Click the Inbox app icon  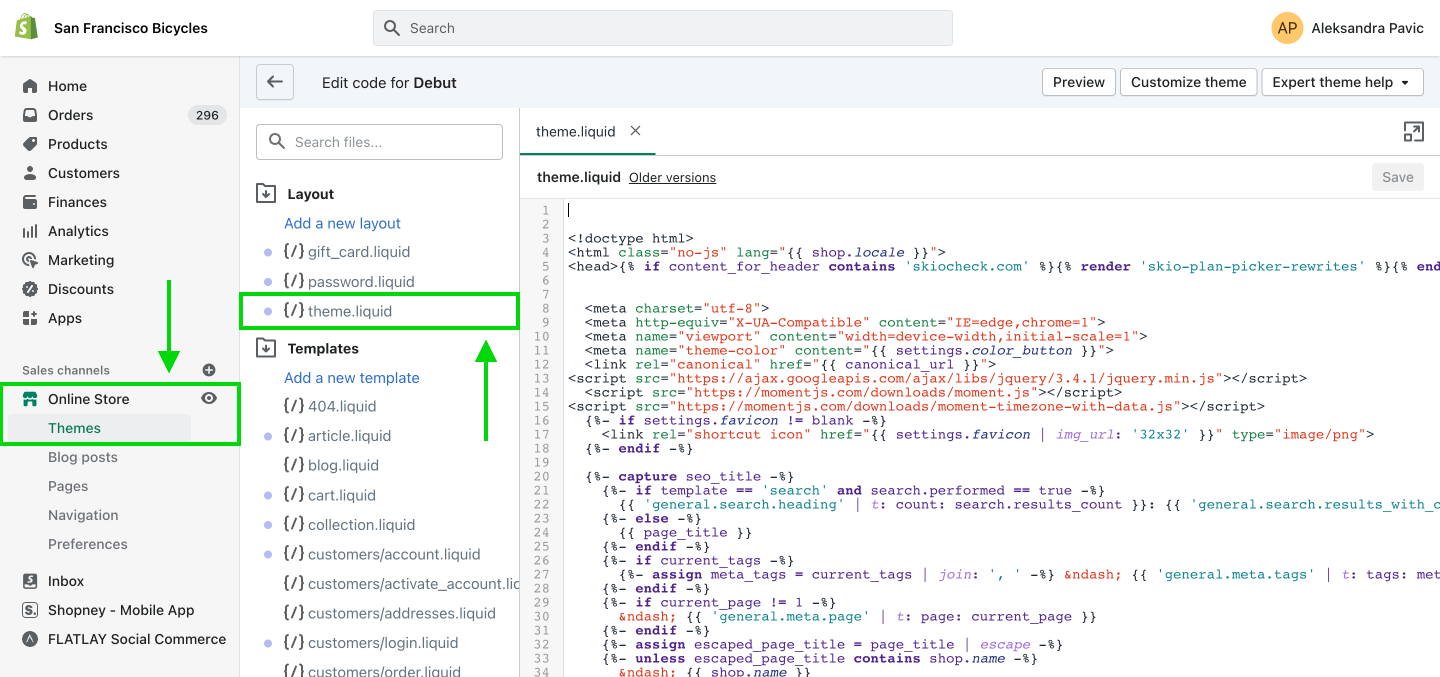point(30,581)
